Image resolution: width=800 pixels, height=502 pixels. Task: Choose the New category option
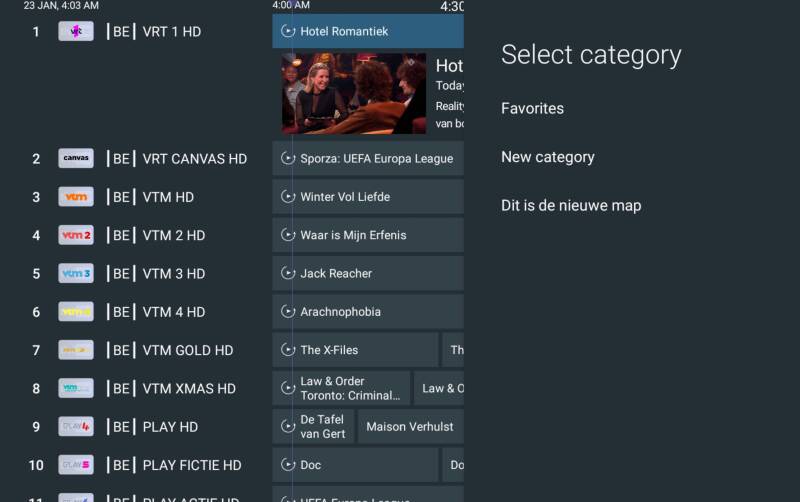tap(547, 157)
